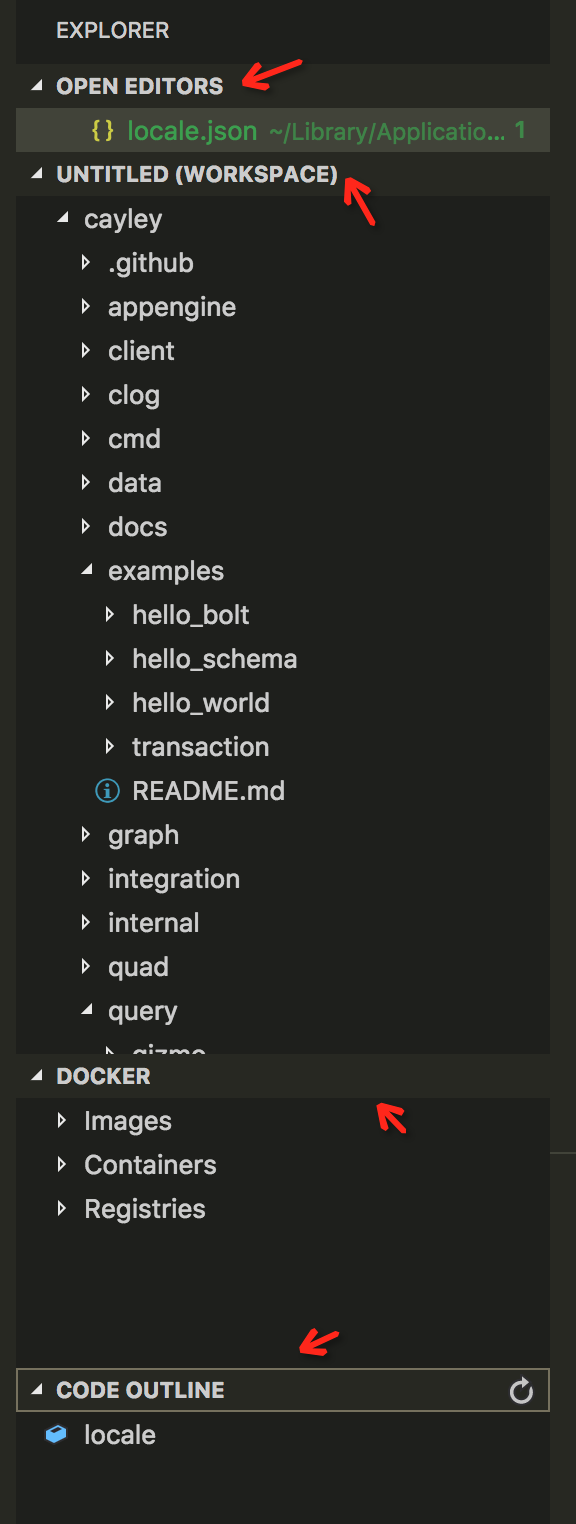
Task: Open the README.md file in examples
Action: point(208,790)
